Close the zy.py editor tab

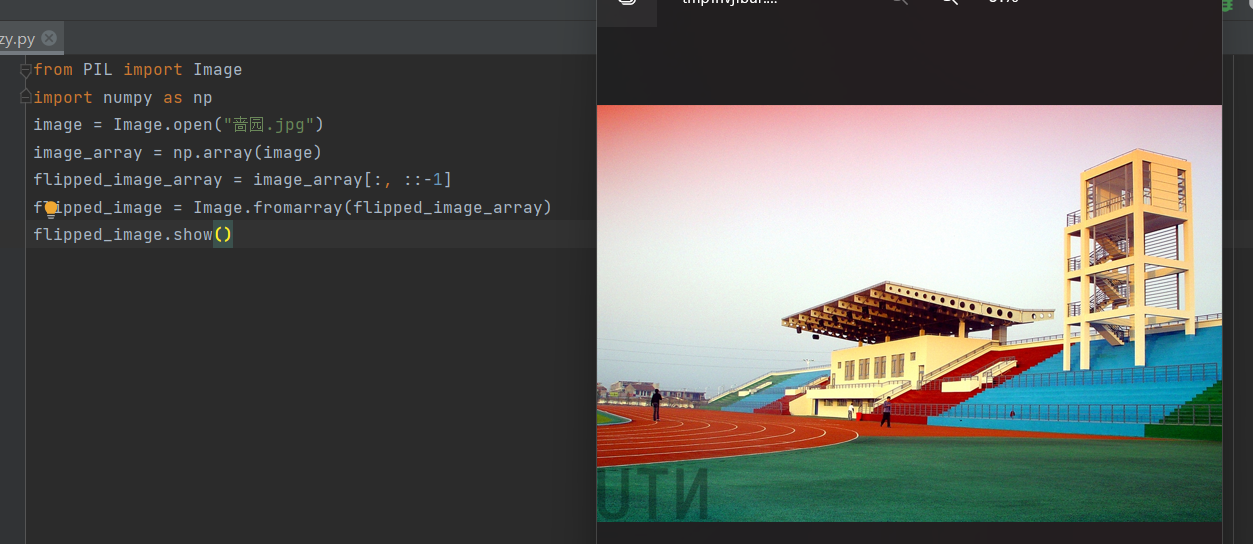pyautogui.click(x=48, y=39)
